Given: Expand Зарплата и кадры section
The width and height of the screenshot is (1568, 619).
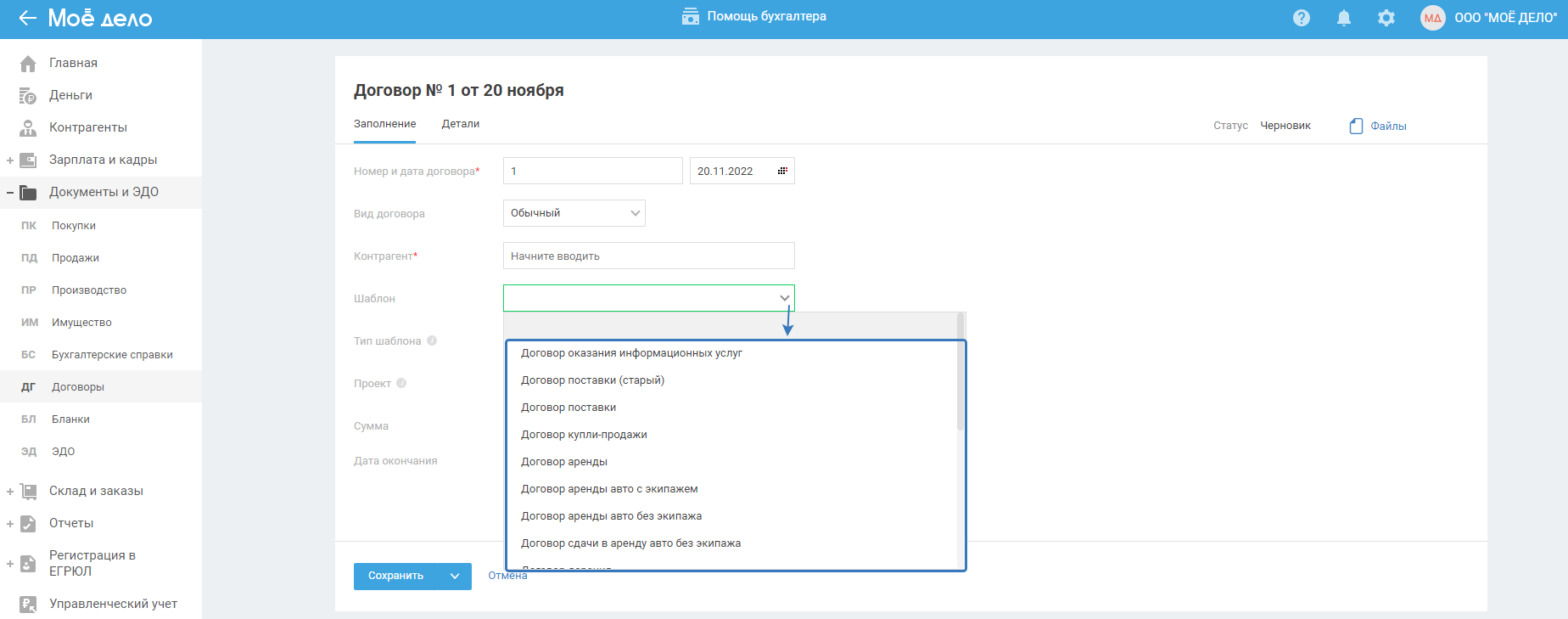Looking at the screenshot, I should coord(10,160).
